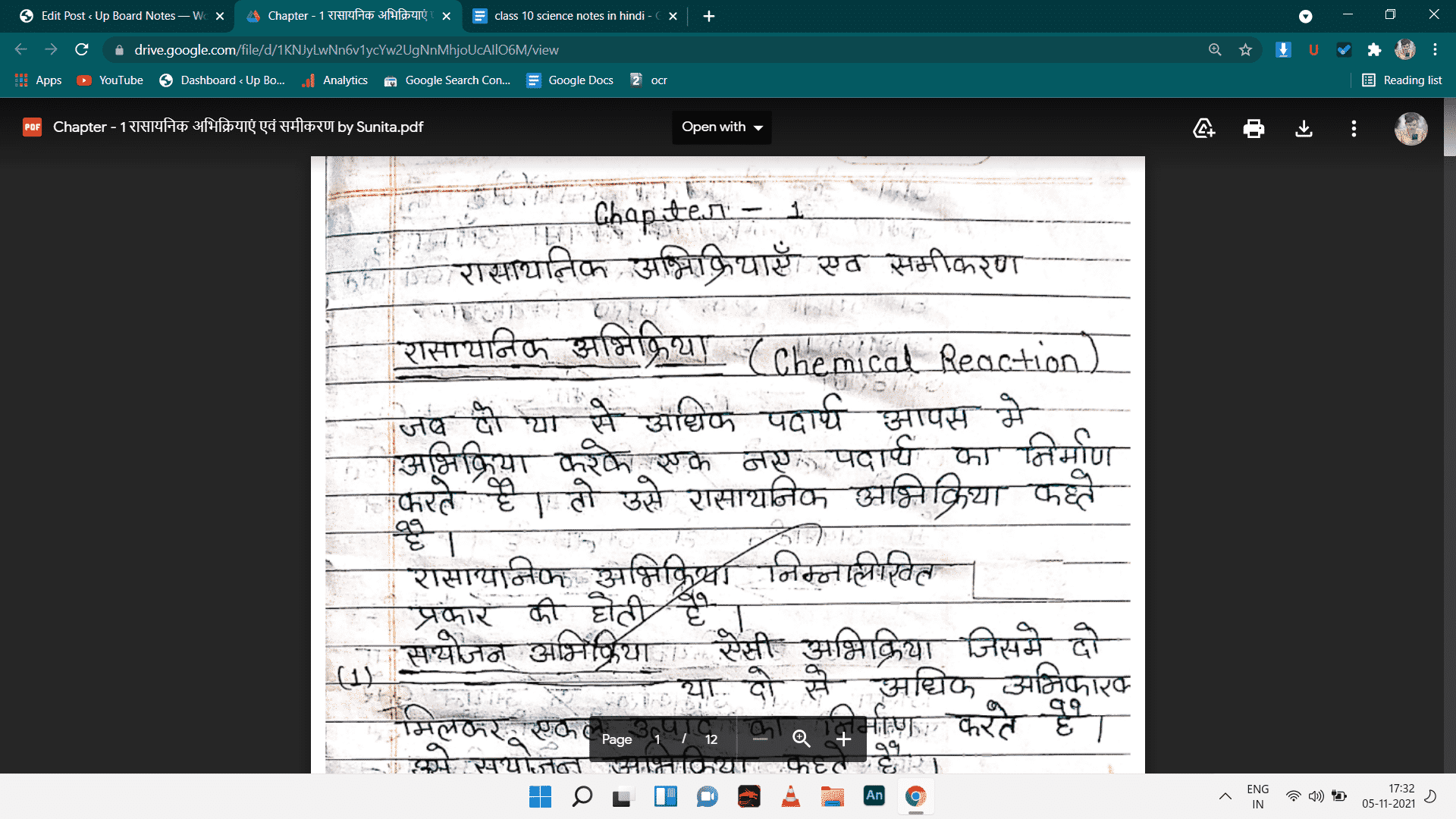Decrease zoom with the minus control

[x=760, y=739]
